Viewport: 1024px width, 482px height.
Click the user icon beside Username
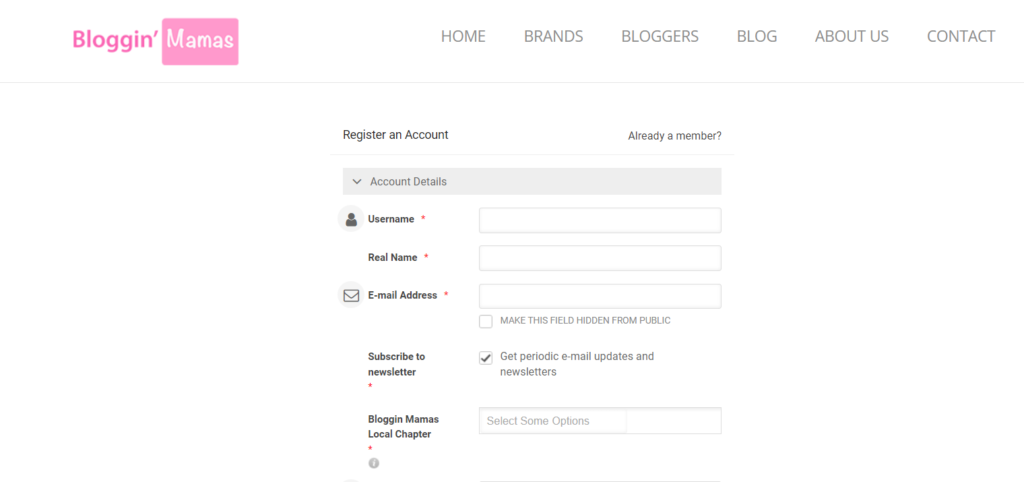pos(351,219)
